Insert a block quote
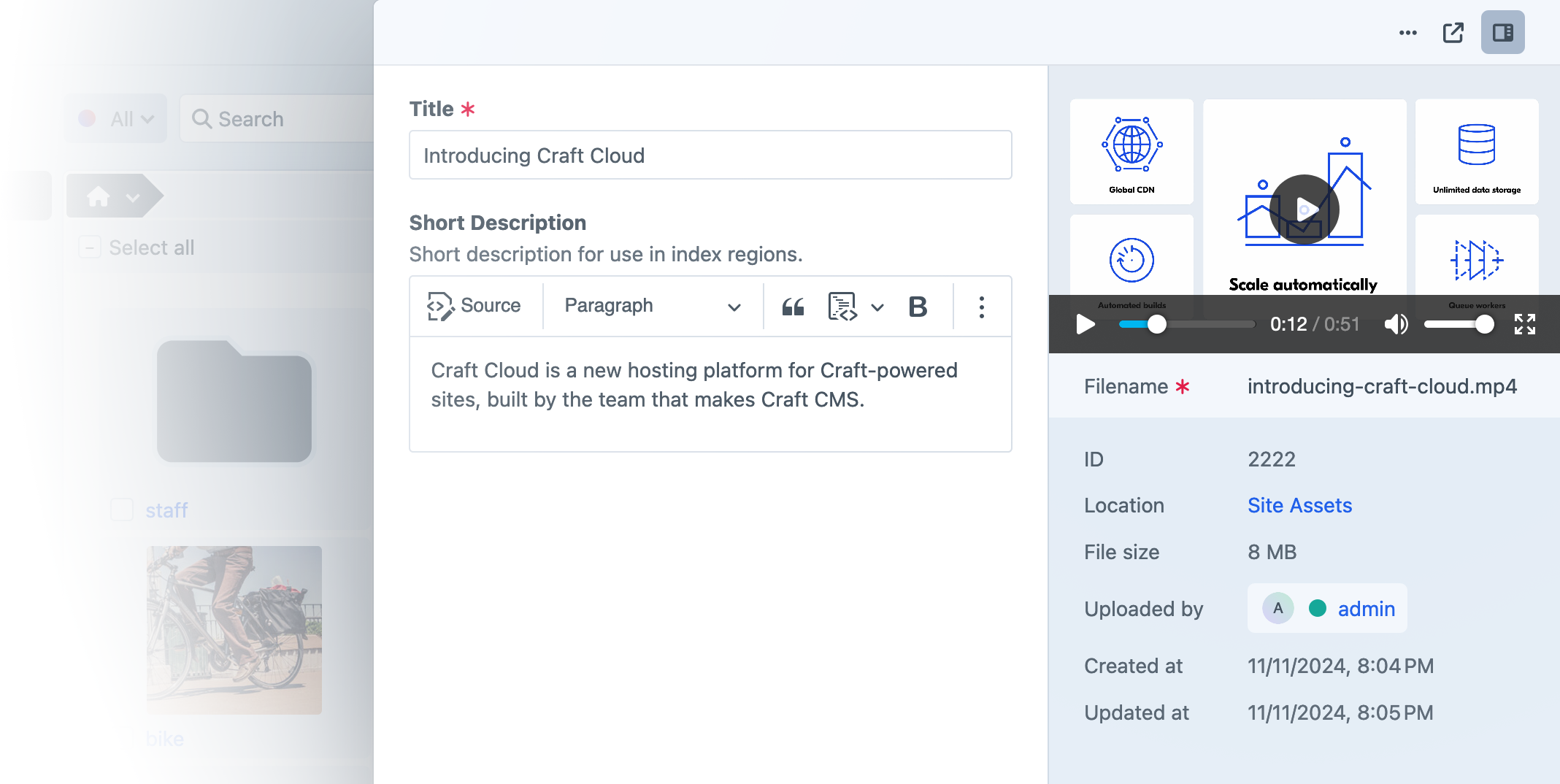This screenshot has width=1560, height=784. 793,307
